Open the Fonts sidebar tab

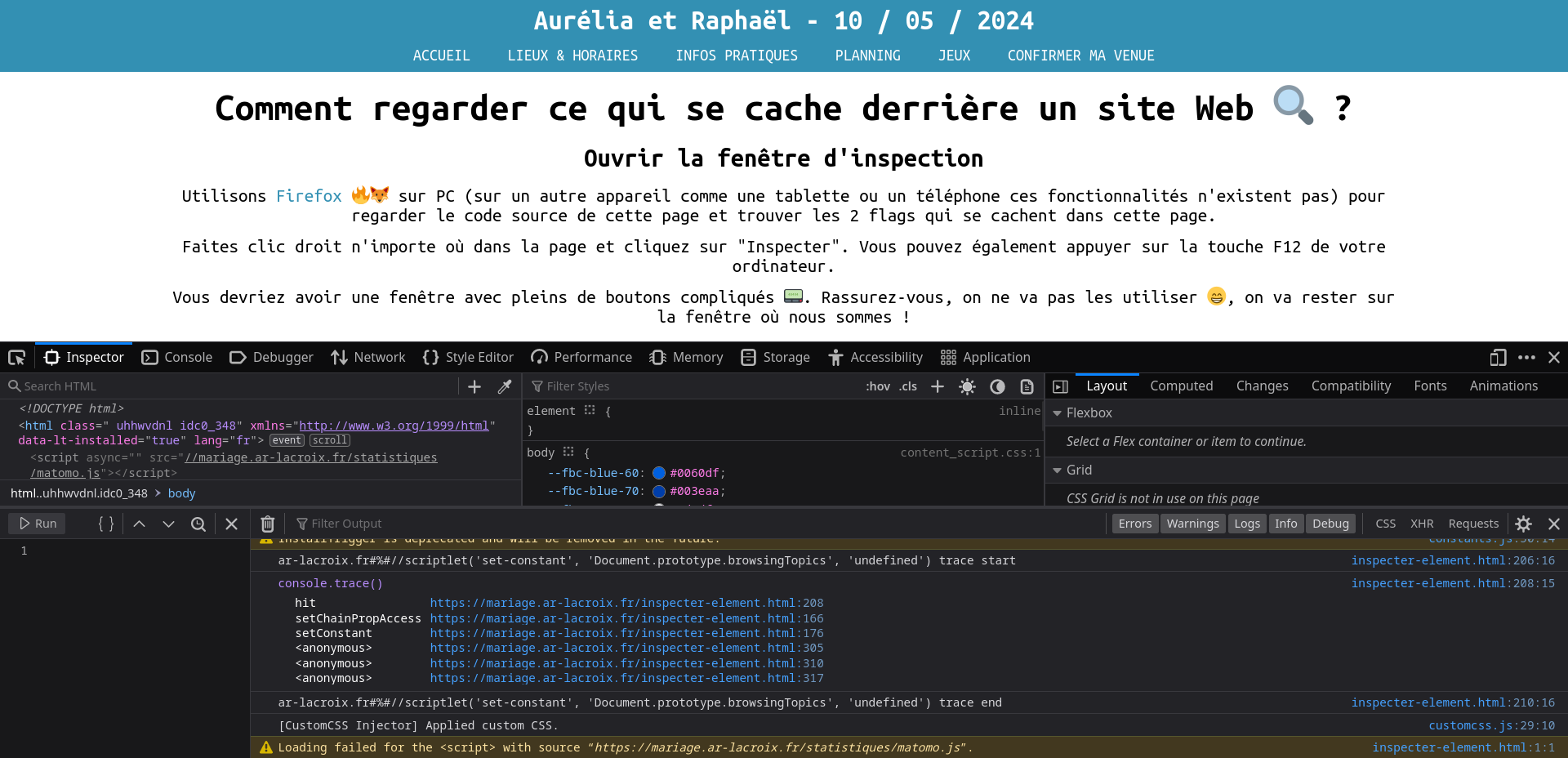1430,386
